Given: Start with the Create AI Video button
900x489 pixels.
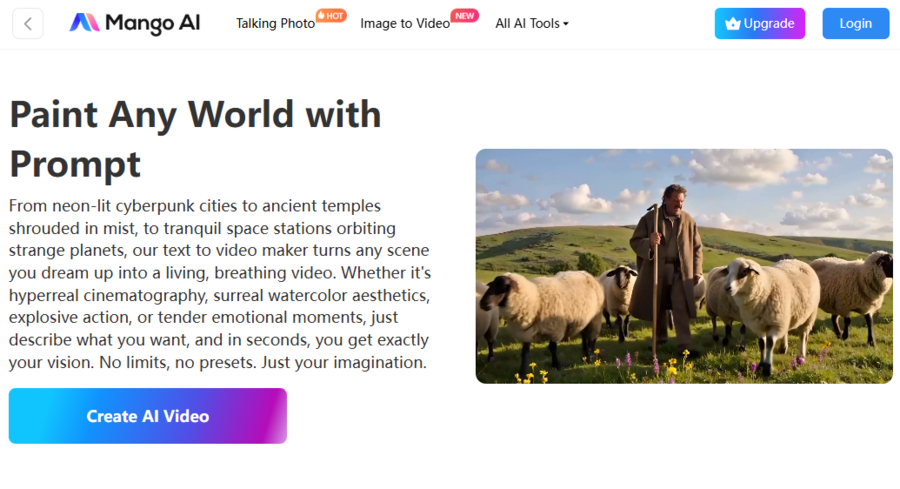Looking at the screenshot, I should tap(148, 416).
